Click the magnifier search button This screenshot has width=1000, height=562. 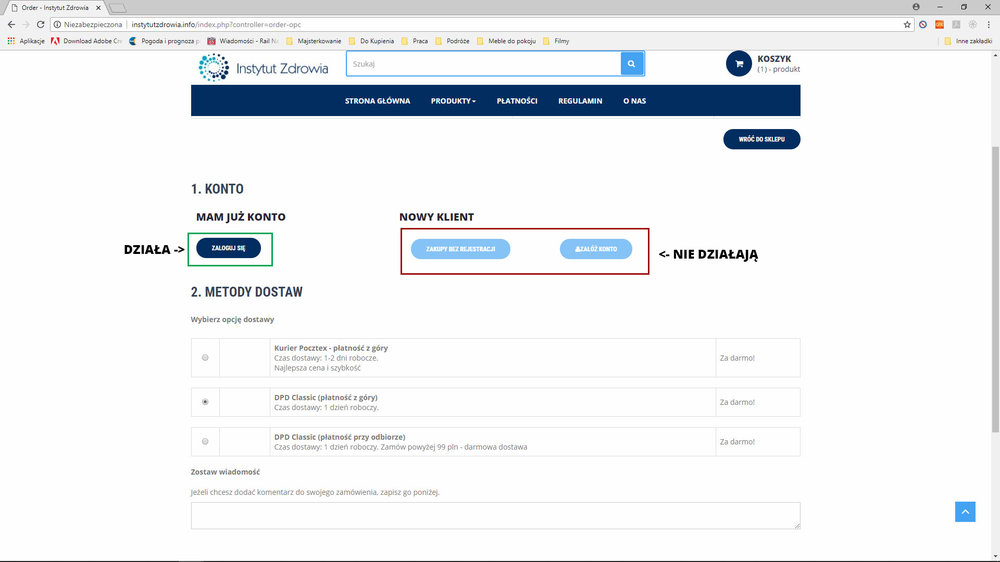631,64
